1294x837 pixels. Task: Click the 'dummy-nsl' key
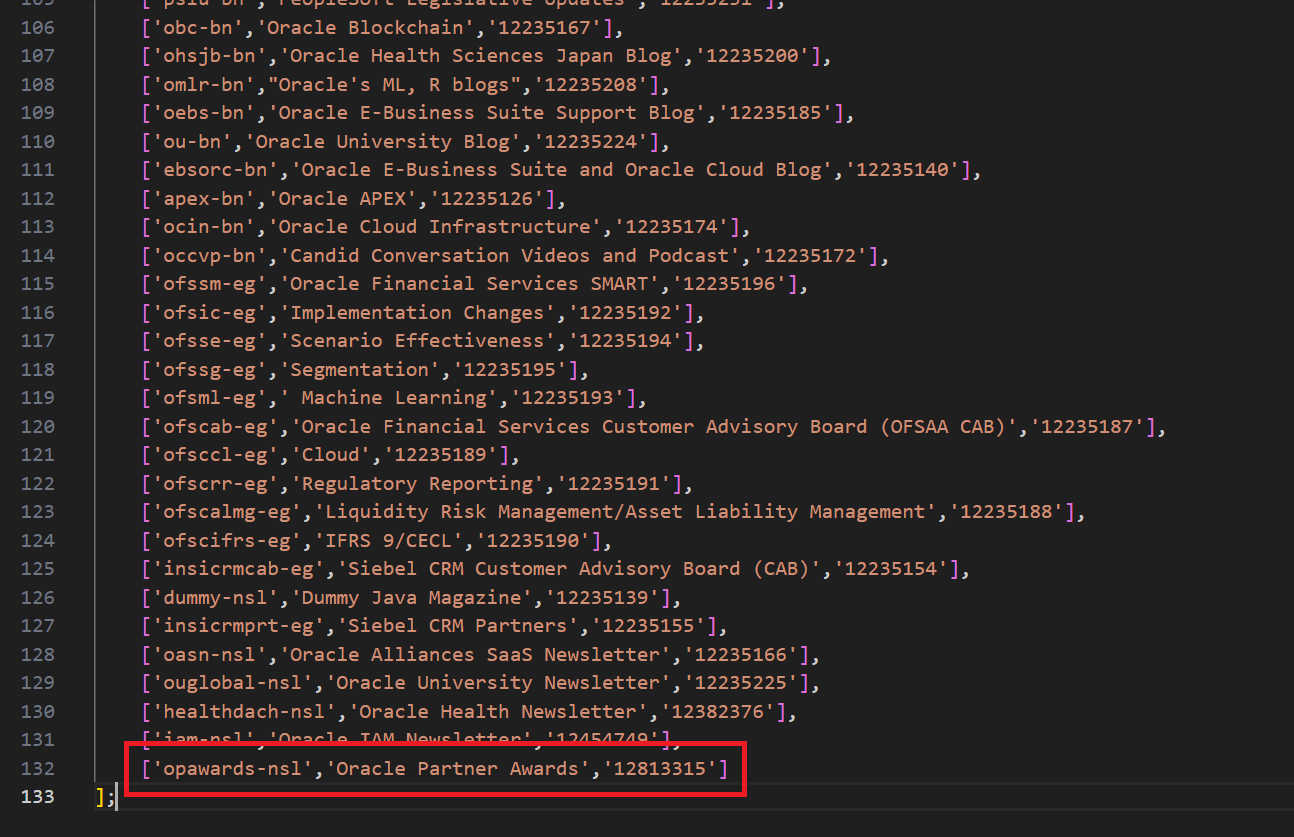click(x=214, y=598)
